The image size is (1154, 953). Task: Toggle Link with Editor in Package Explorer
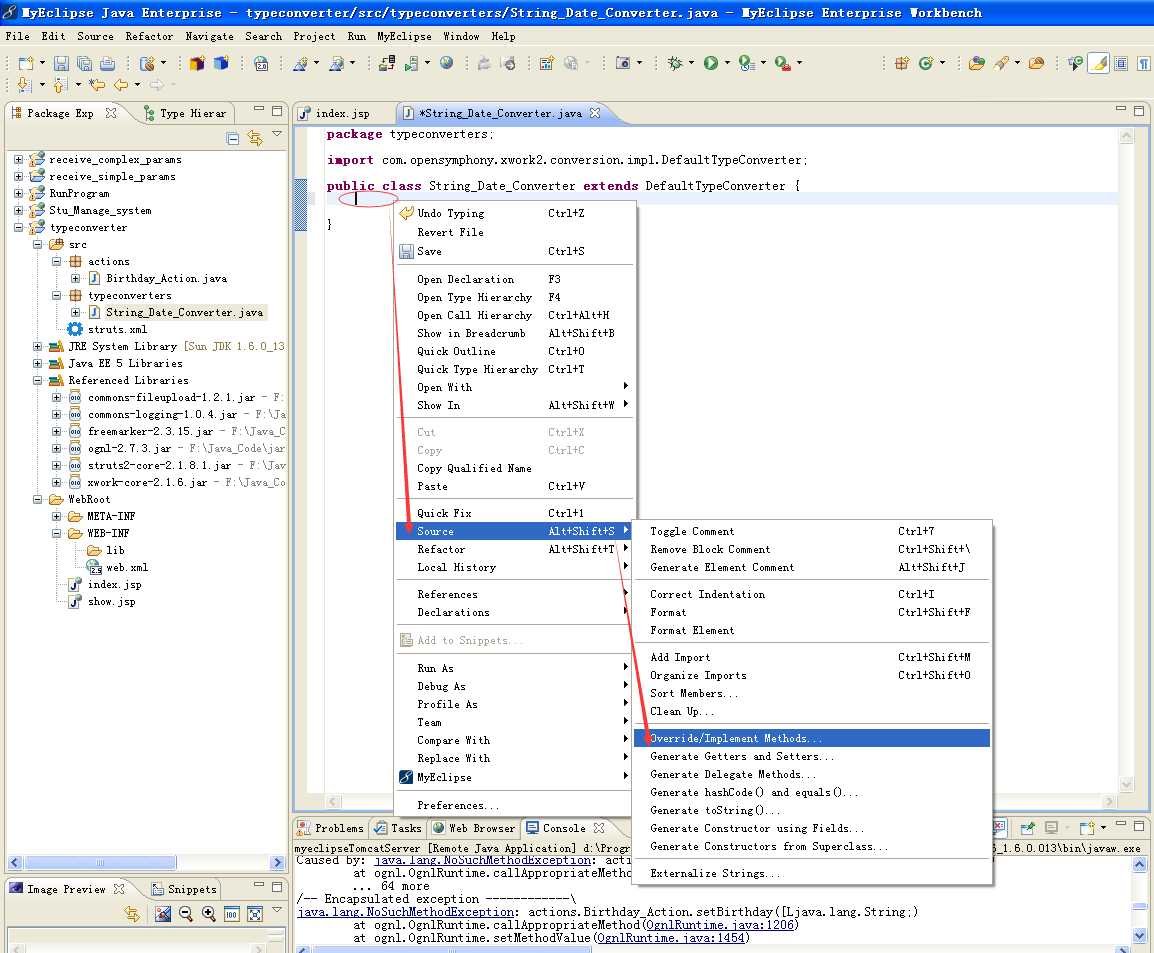[255, 138]
